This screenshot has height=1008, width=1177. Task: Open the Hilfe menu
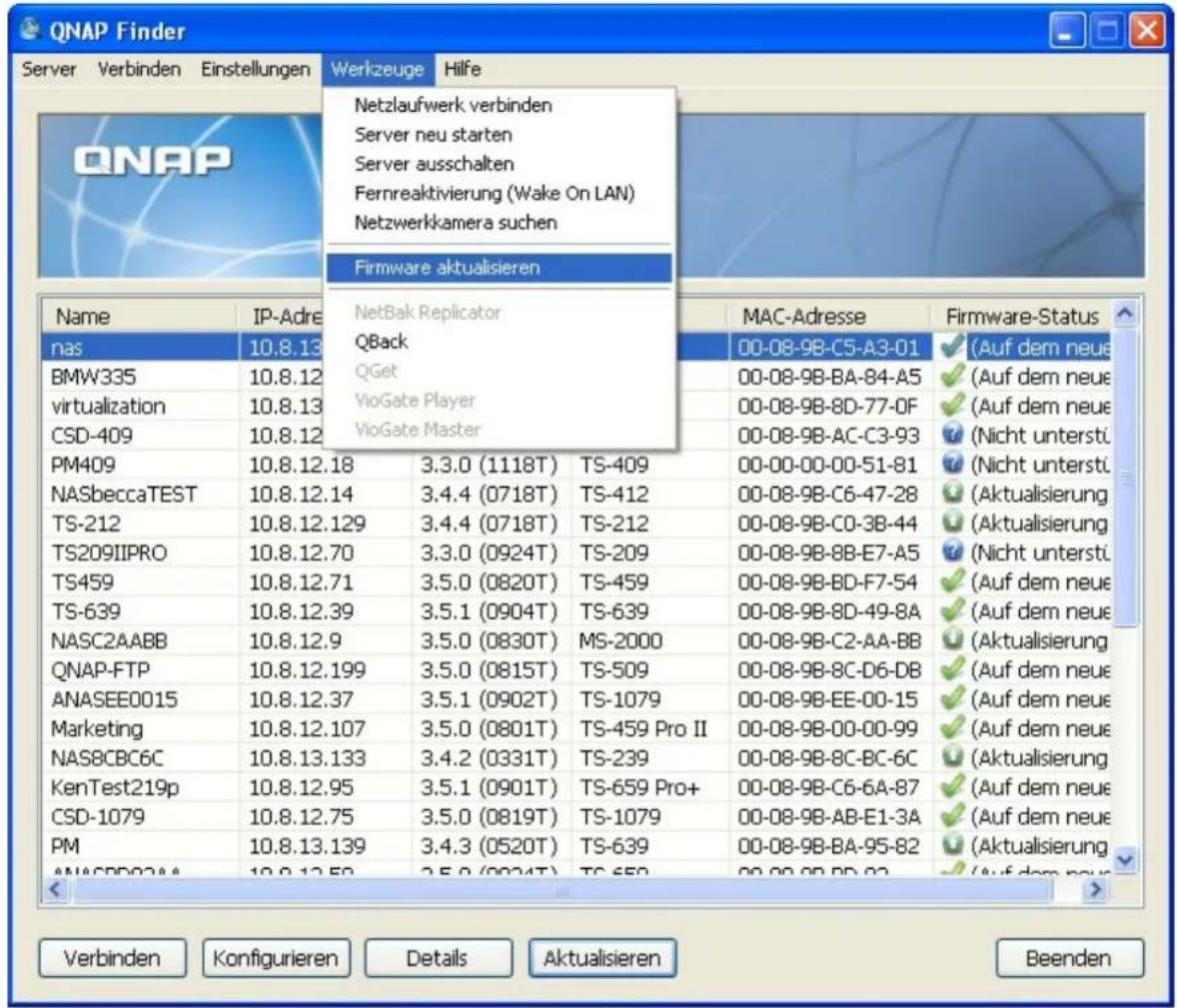pyautogui.click(x=463, y=69)
